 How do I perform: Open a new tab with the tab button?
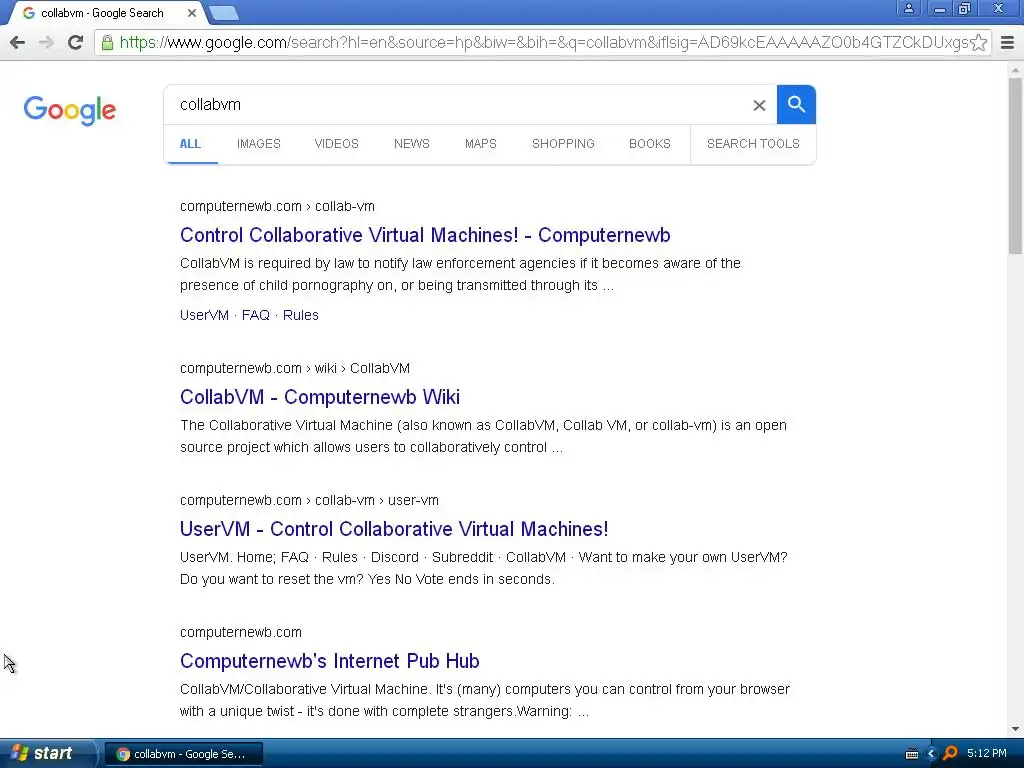tap(224, 13)
